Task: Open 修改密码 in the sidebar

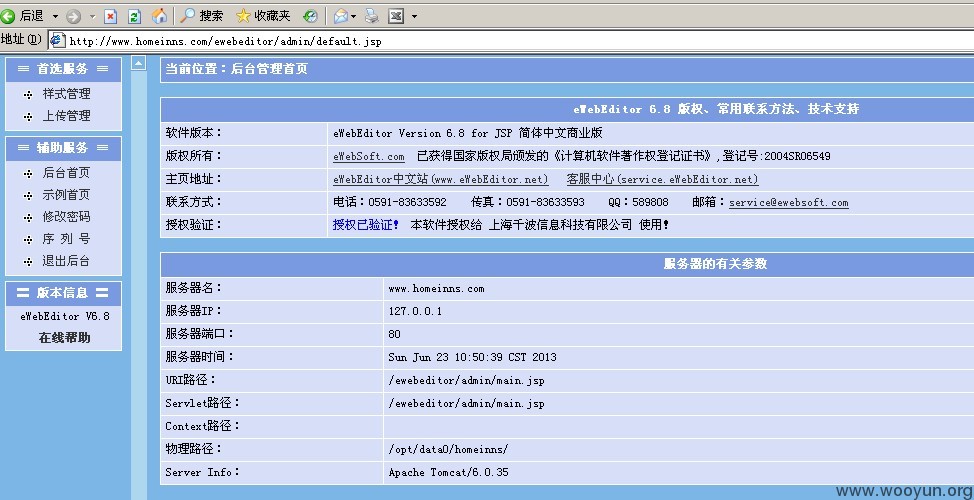Action: pos(66,217)
